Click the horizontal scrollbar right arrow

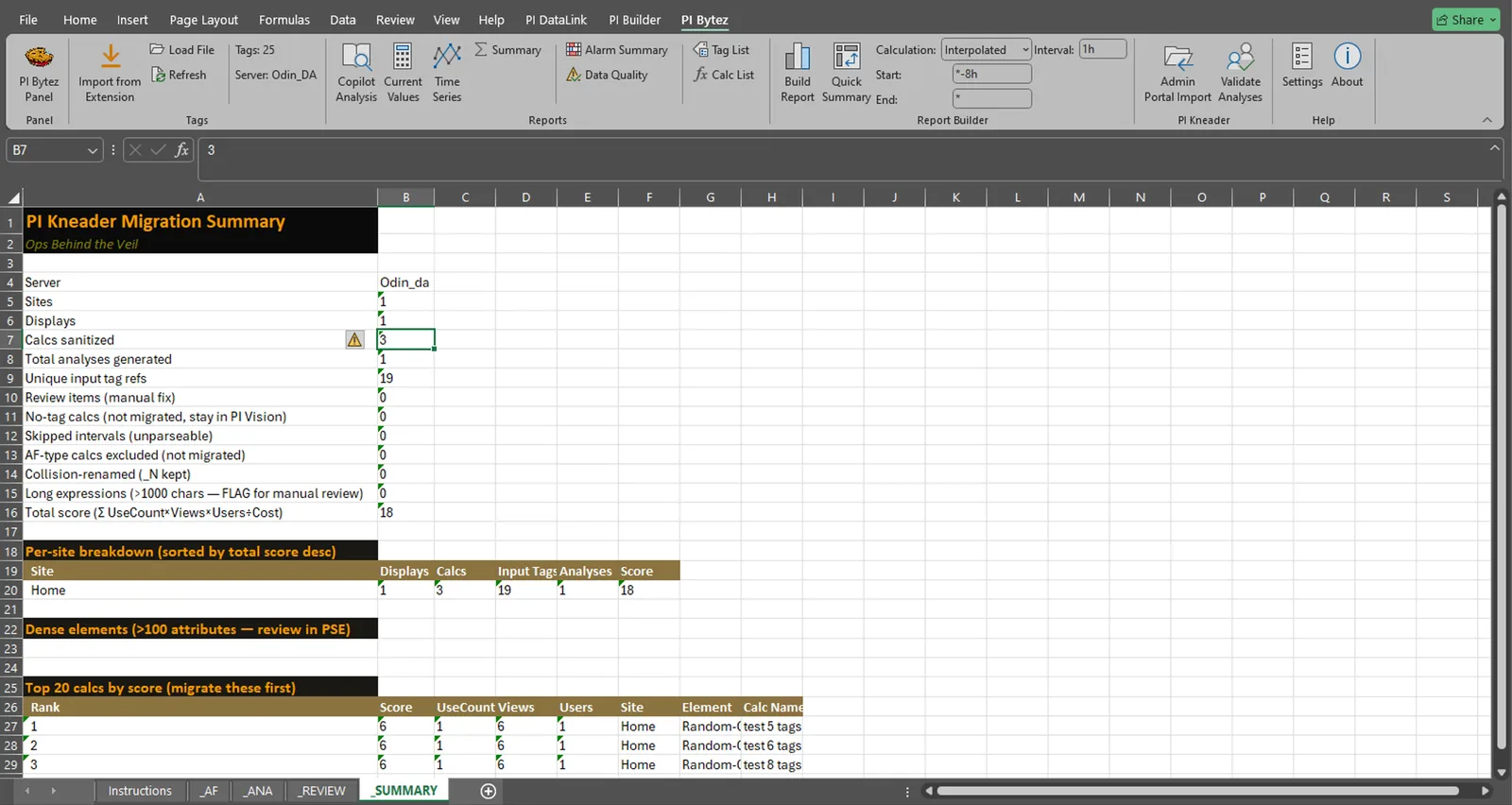pos(1486,791)
